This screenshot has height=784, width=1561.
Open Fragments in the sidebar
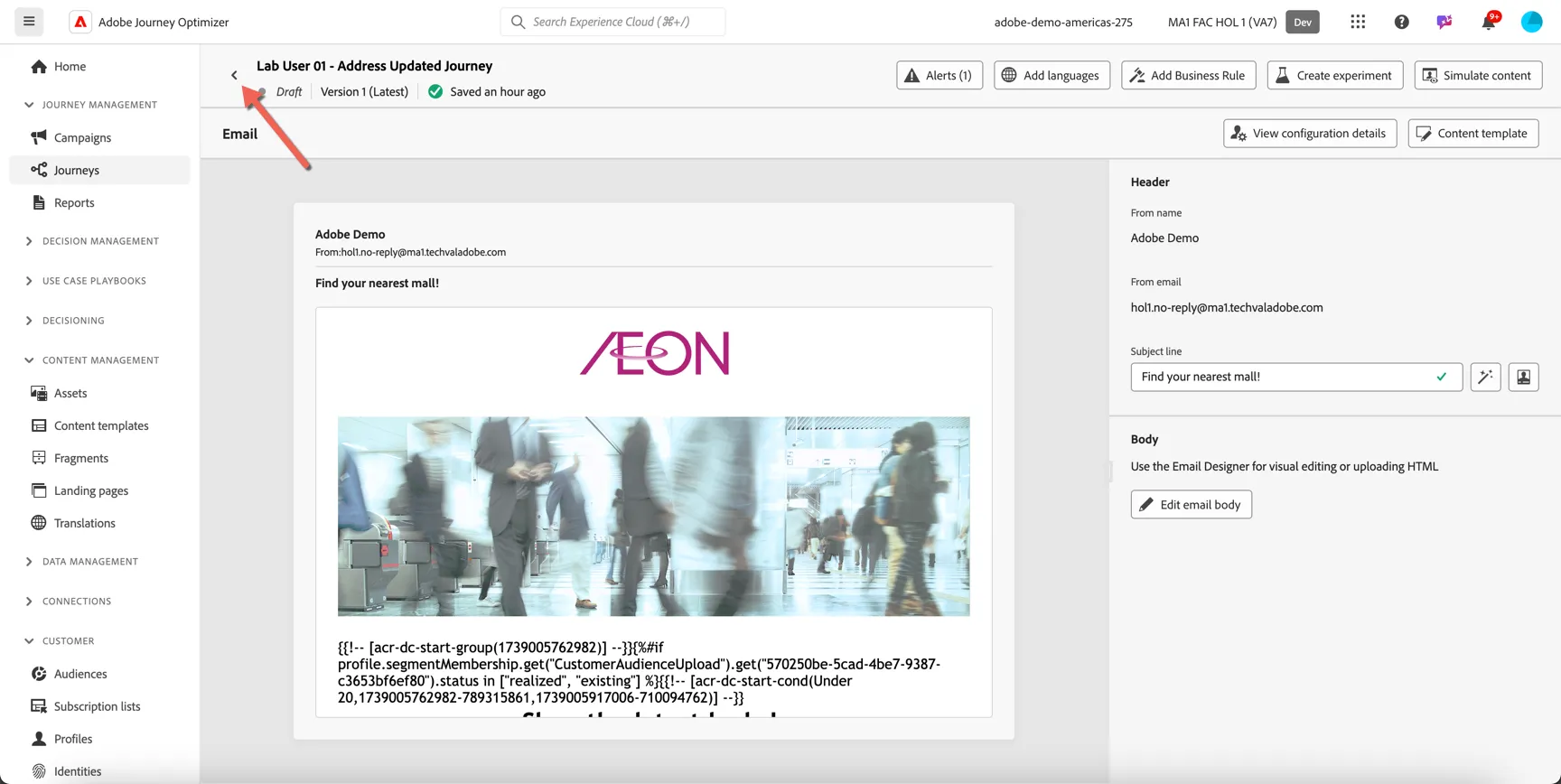tap(99, 458)
